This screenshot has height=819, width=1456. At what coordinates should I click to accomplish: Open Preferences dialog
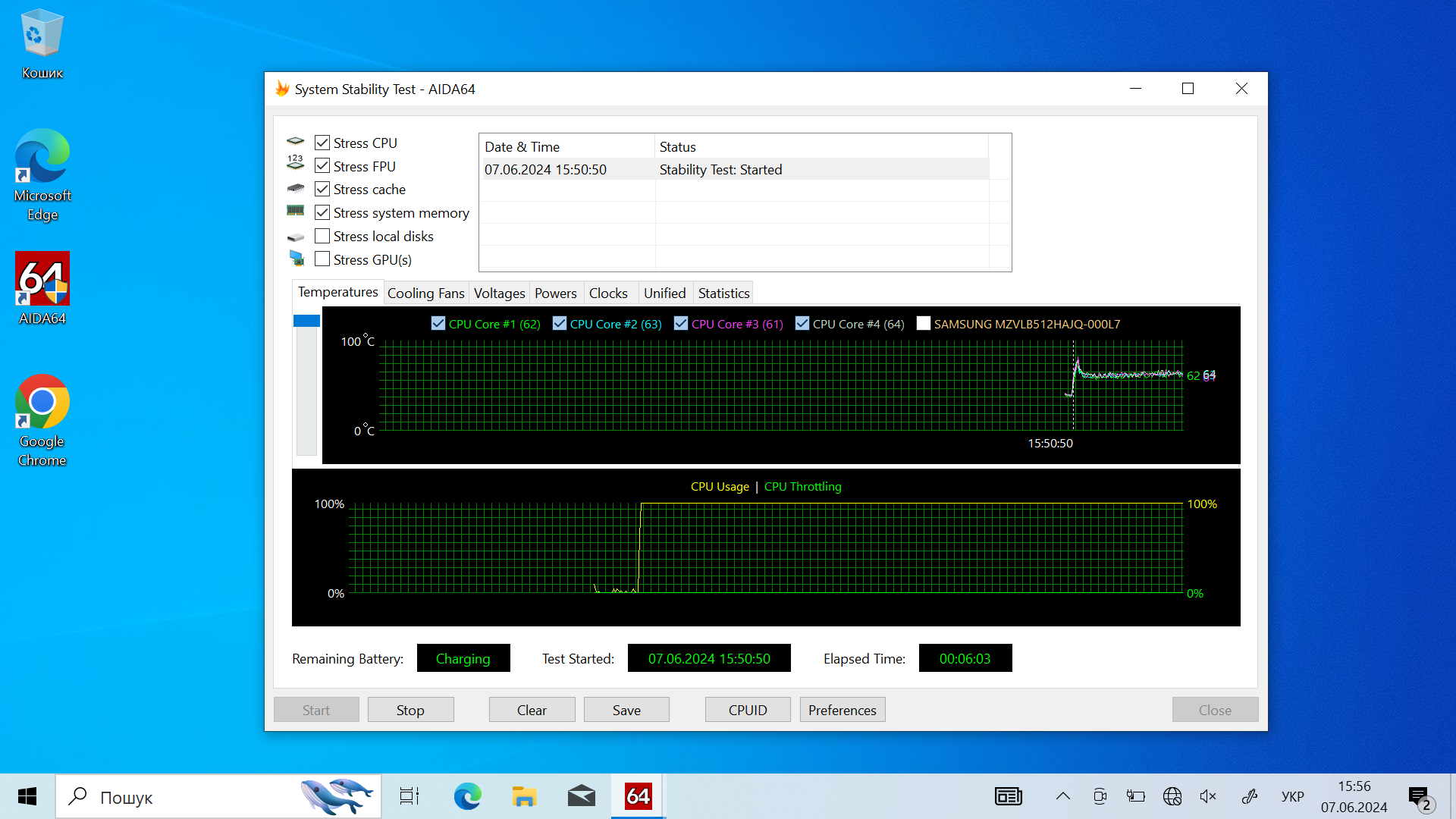point(842,710)
